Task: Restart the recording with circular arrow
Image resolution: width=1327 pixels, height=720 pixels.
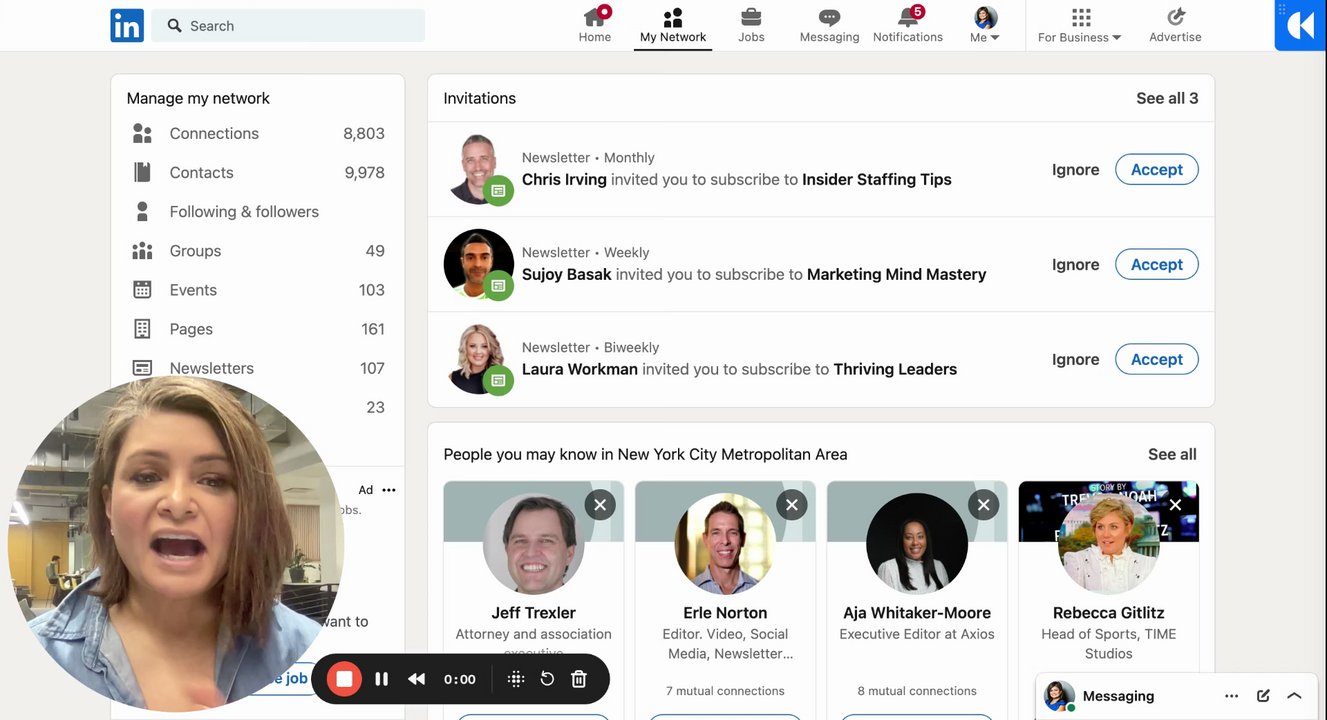Action: pos(547,679)
